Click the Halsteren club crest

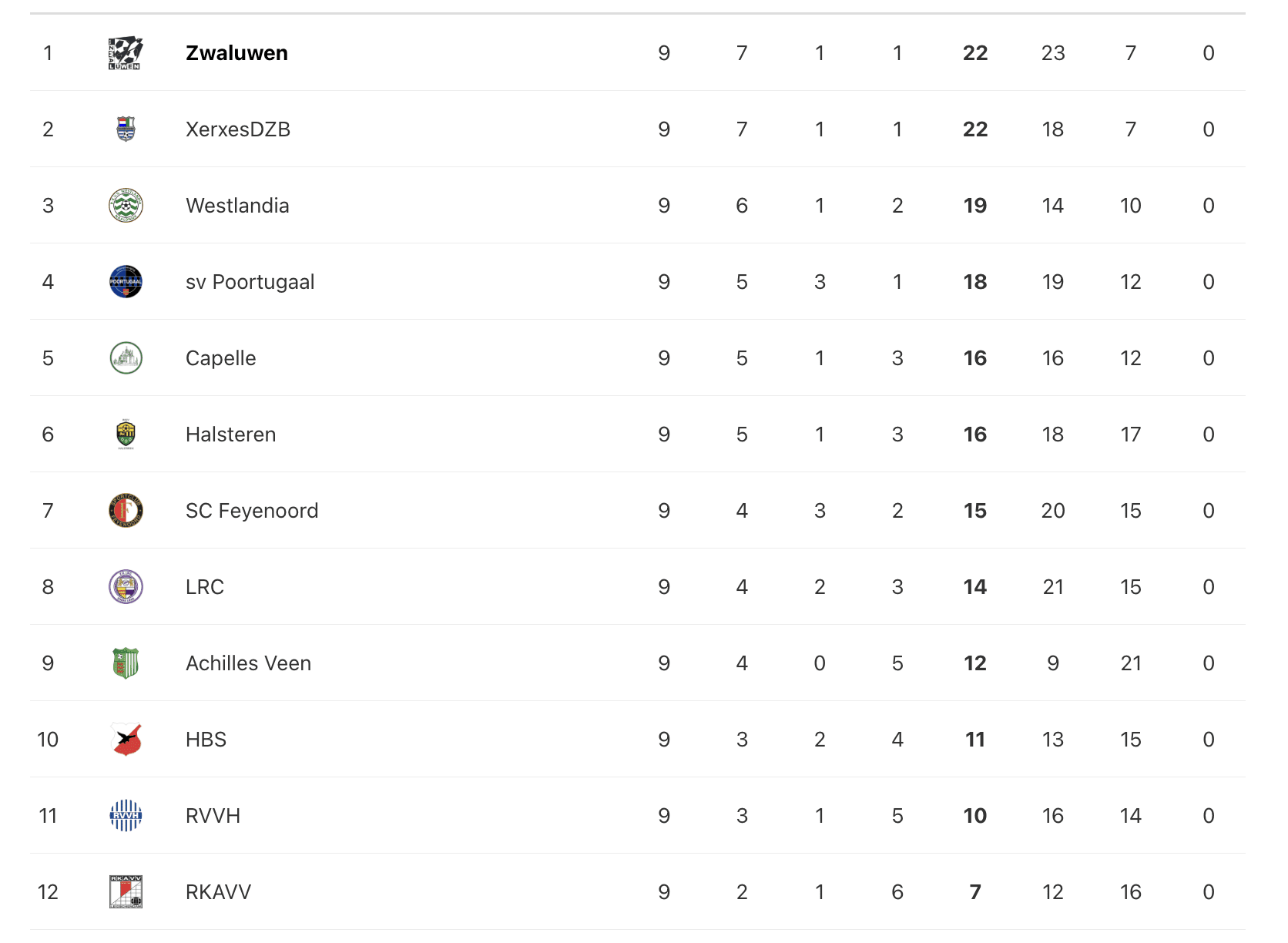[x=126, y=435]
